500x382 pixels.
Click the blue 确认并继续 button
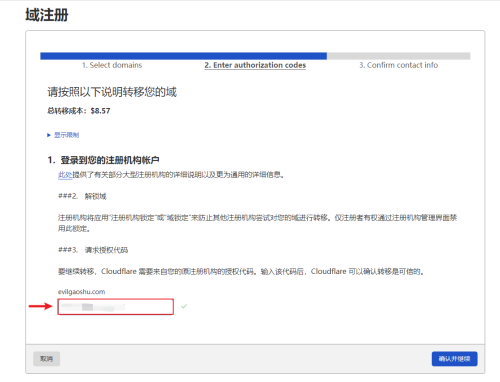click(454, 359)
